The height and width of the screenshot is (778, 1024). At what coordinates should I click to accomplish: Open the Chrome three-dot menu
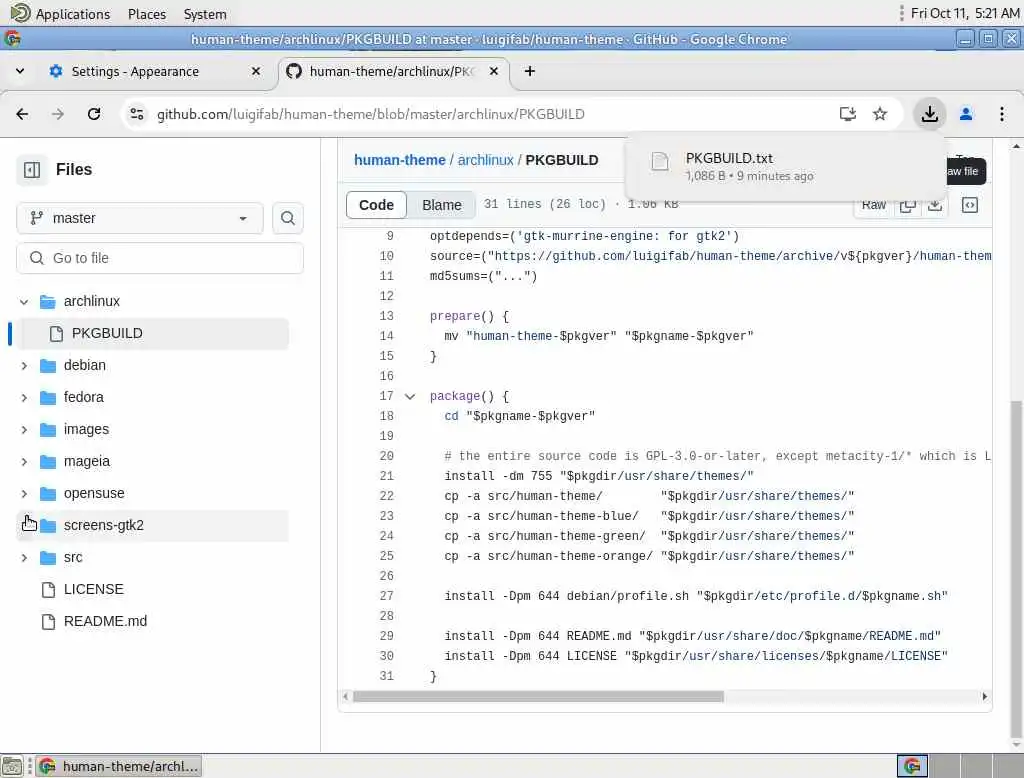click(1002, 114)
